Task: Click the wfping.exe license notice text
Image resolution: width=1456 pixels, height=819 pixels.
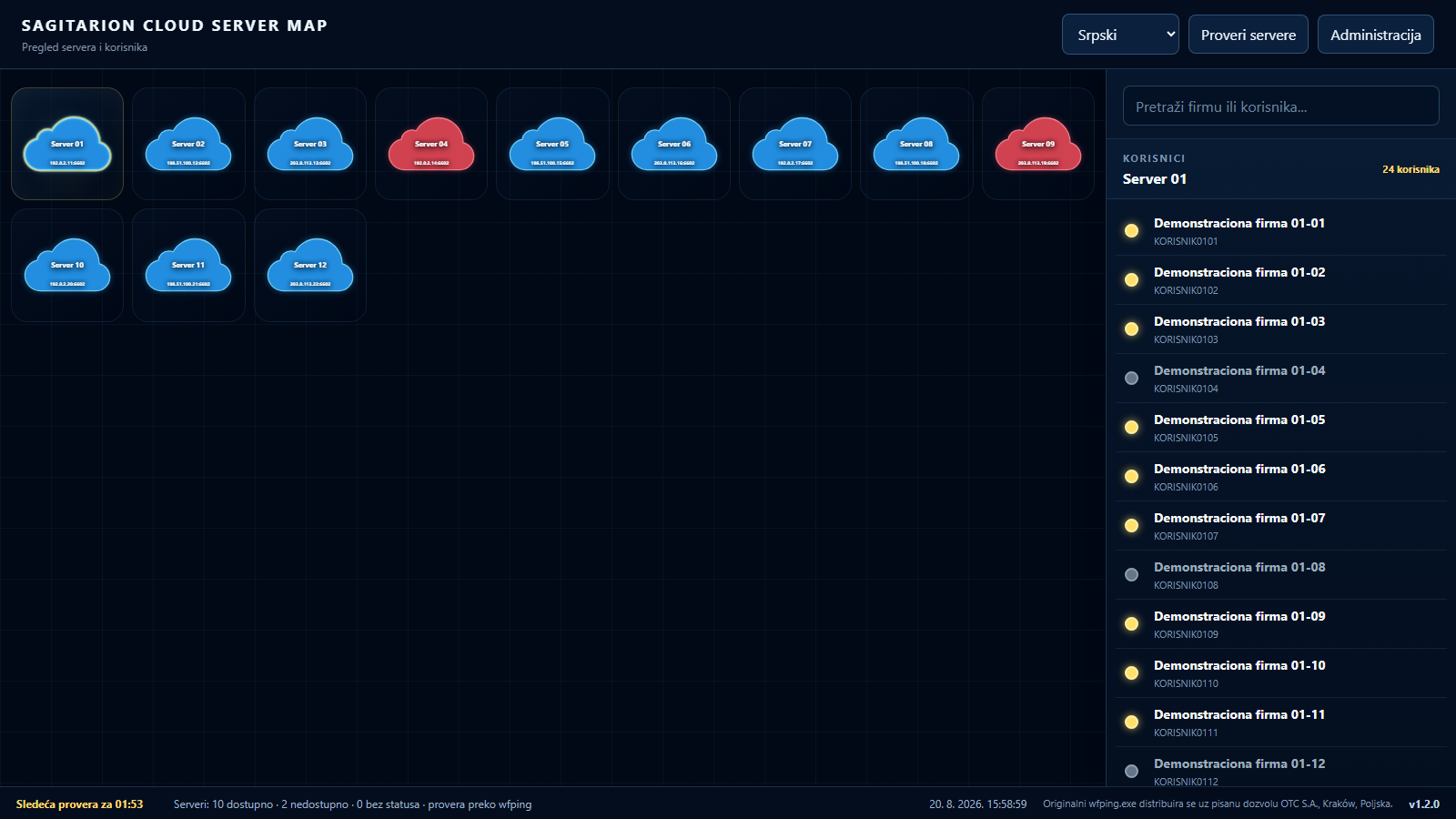Action: pyautogui.click(x=1218, y=804)
